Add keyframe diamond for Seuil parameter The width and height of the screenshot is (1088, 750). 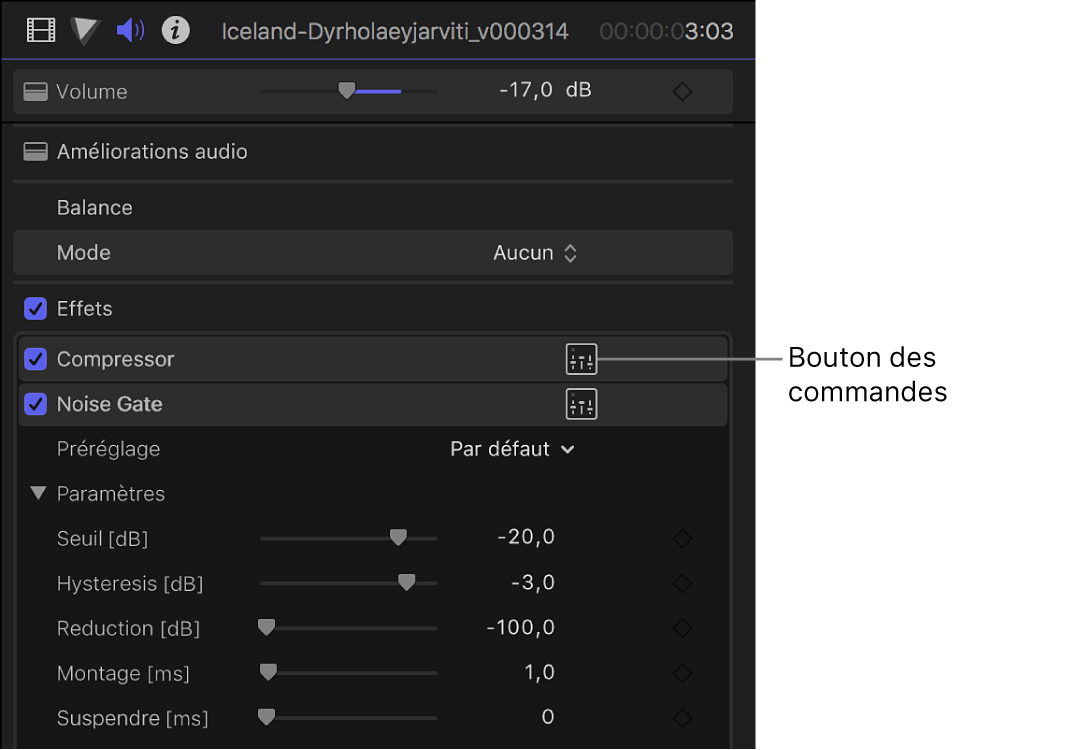682,539
